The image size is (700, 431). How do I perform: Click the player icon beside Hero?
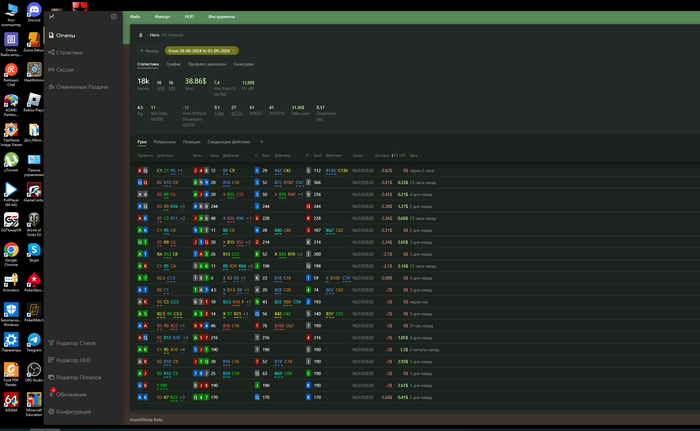141,35
